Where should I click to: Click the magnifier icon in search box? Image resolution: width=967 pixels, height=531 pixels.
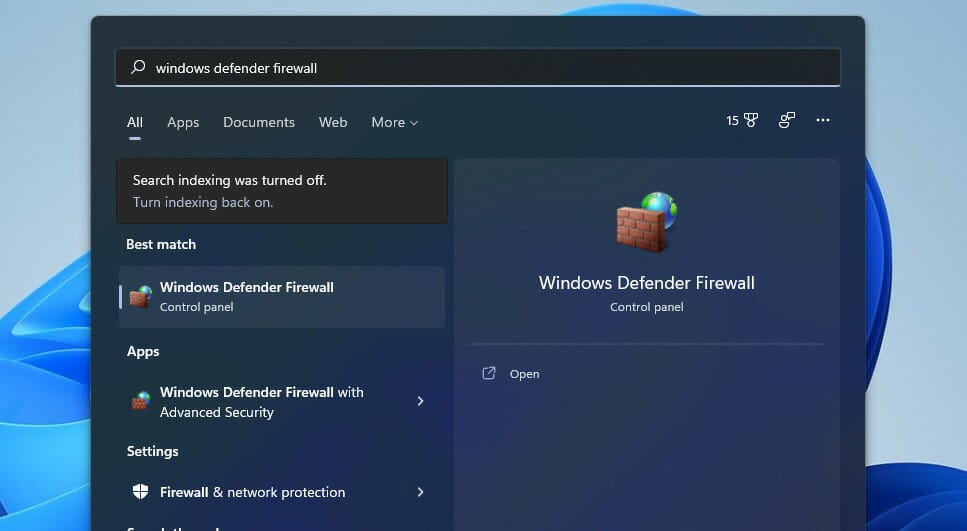pyautogui.click(x=138, y=67)
